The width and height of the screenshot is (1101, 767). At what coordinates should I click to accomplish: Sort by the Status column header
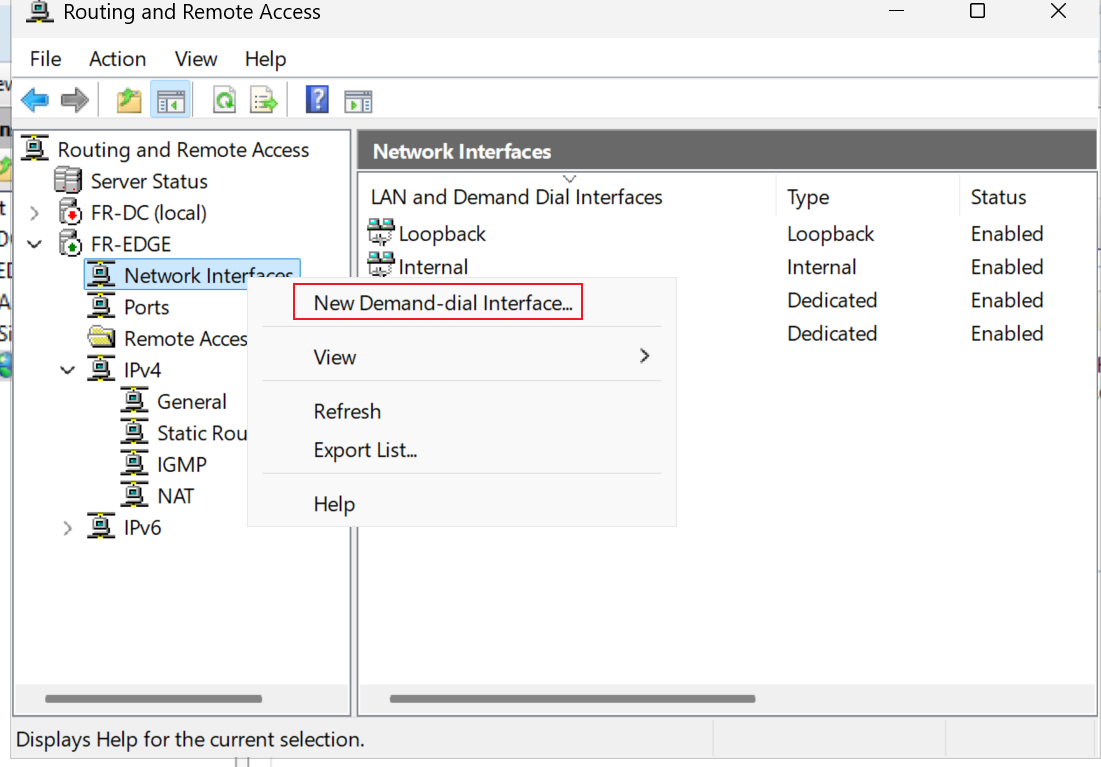pos(998,197)
